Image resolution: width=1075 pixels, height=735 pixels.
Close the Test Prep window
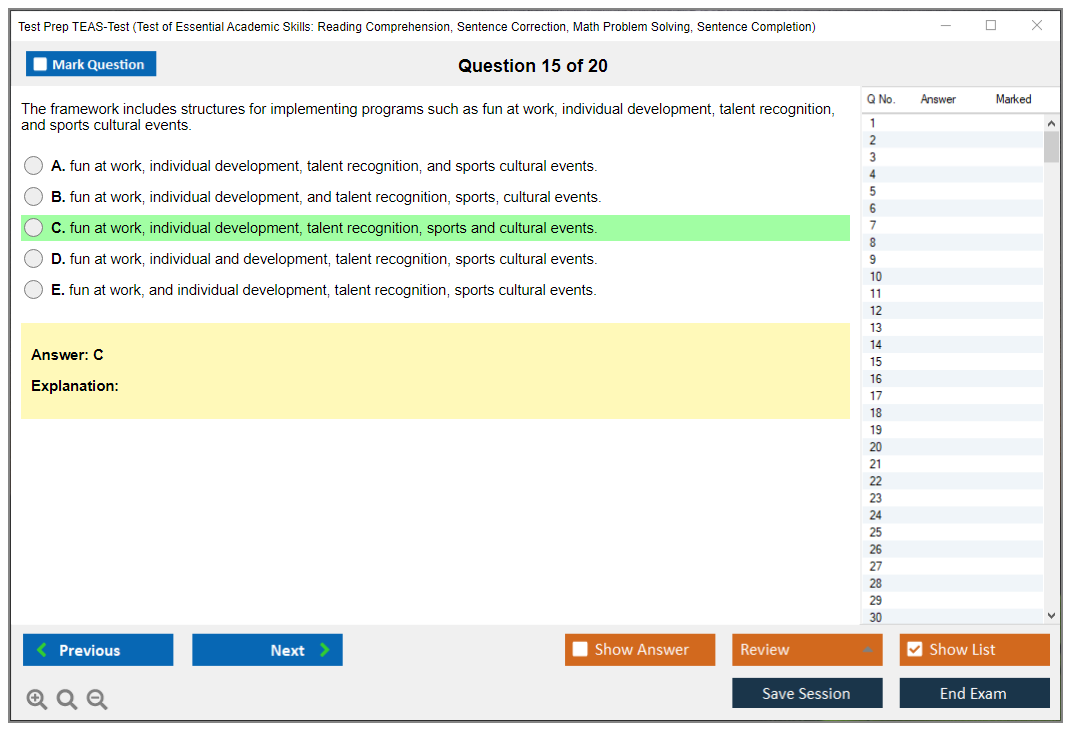1037,26
